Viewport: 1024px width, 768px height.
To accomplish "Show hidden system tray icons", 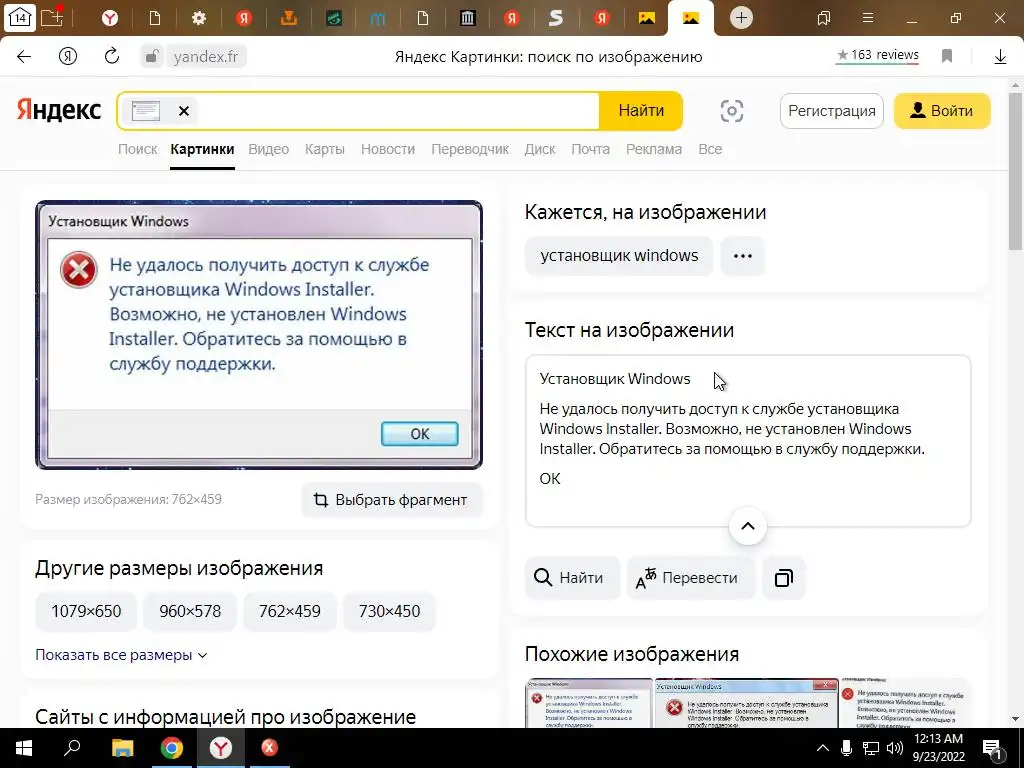I will pos(823,748).
